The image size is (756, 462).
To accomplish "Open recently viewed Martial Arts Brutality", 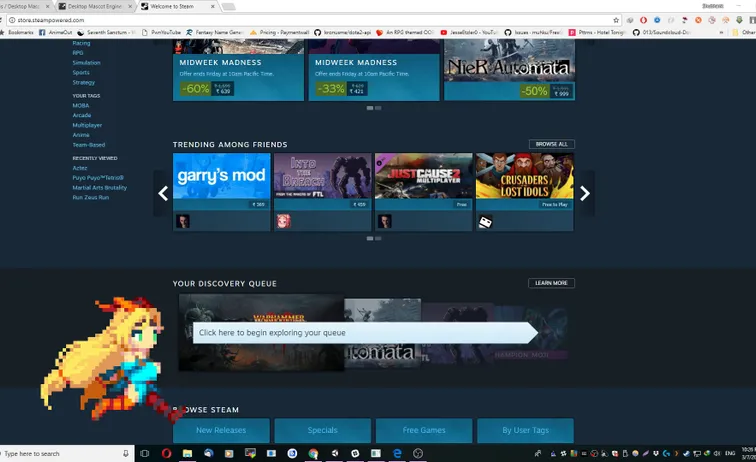I will click(x=99, y=187).
